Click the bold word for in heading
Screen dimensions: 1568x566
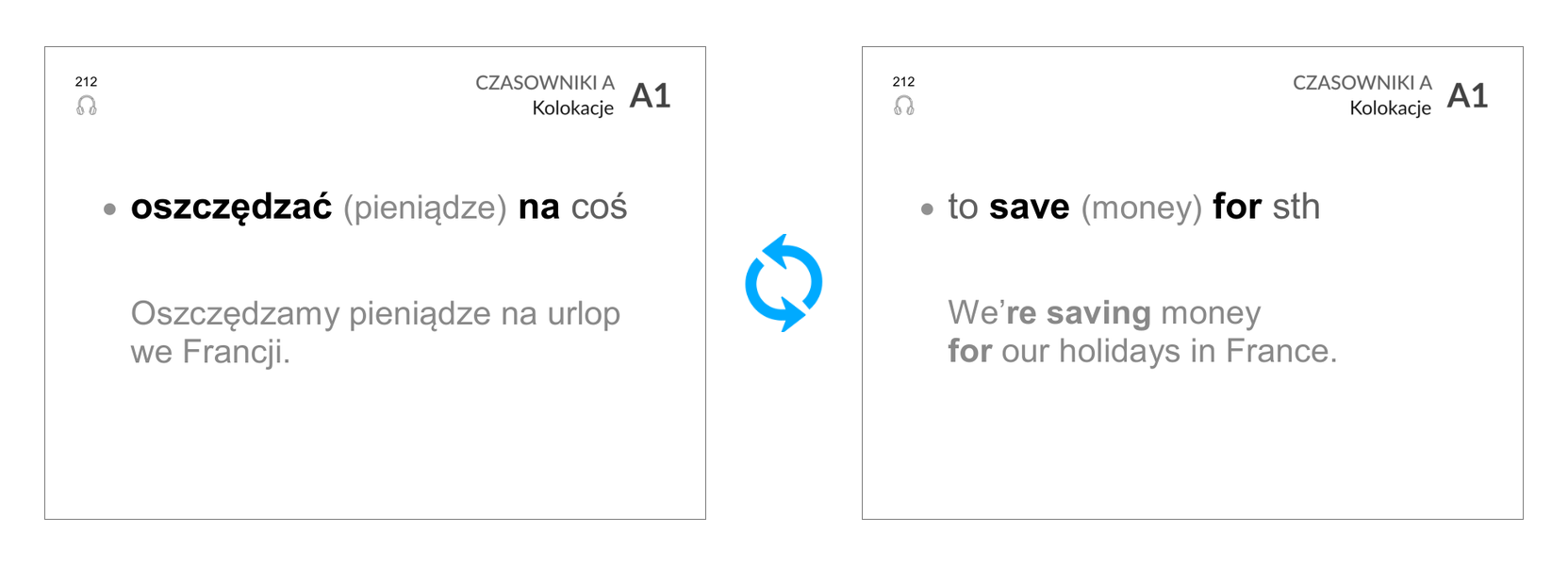[1237, 207]
